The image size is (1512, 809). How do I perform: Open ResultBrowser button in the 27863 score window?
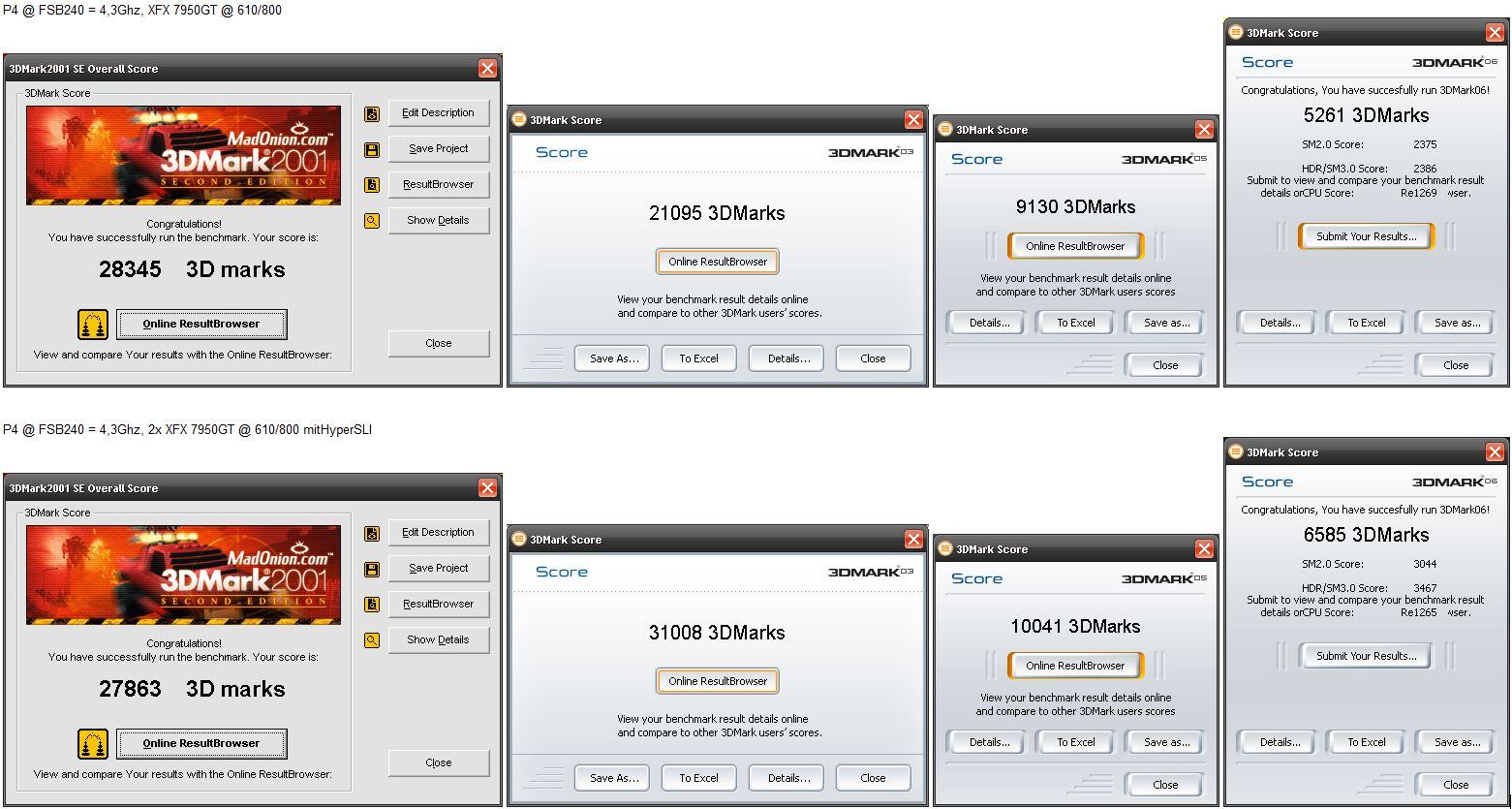tap(439, 604)
